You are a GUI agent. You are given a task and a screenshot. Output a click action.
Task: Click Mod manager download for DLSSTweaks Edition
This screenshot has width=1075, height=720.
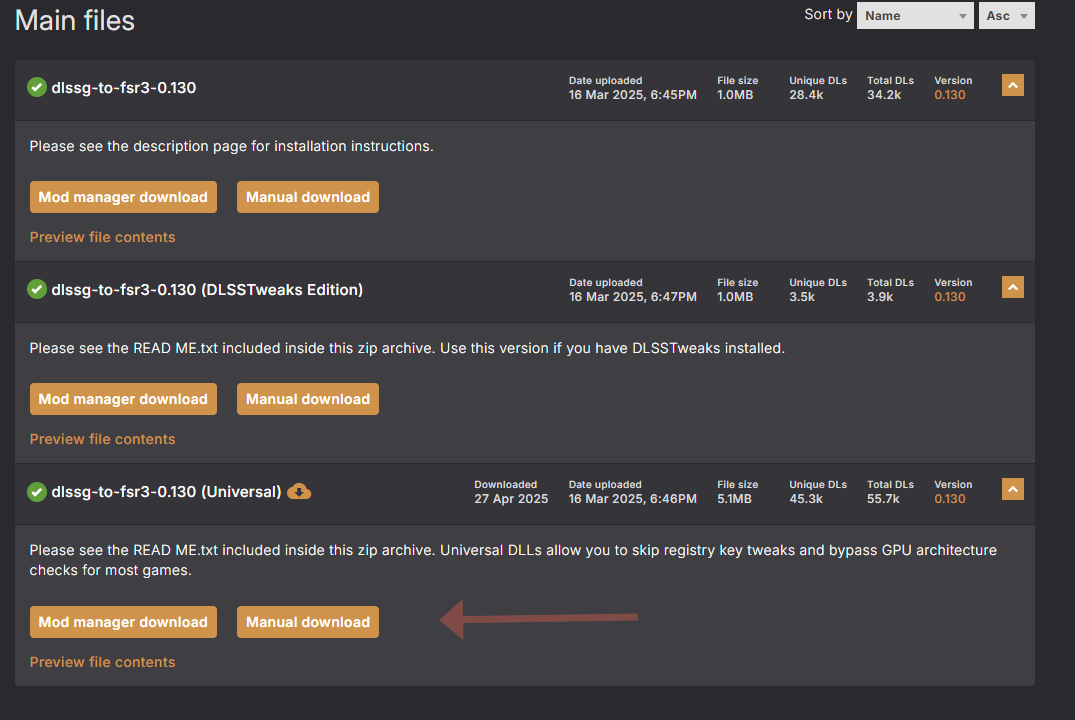click(123, 399)
